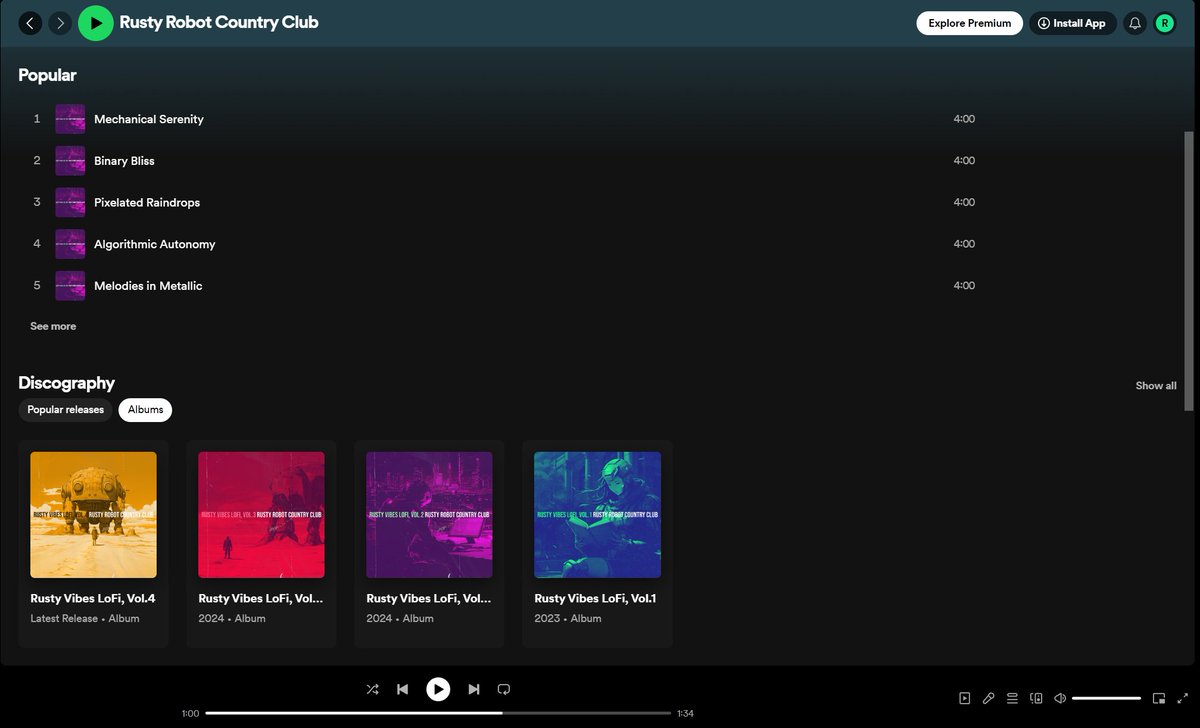Click track number 1 beside Mechanical Serenity
This screenshot has height=728, width=1200.
pos(37,119)
